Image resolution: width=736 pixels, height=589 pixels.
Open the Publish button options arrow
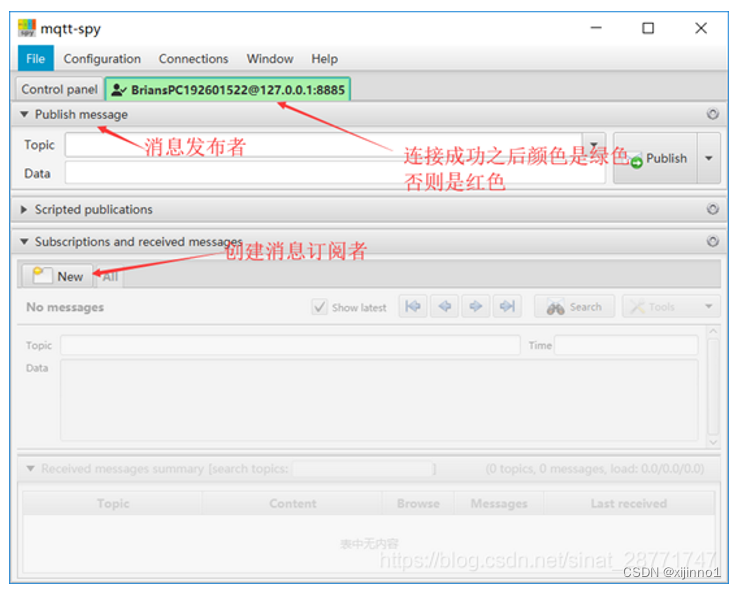[709, 158]
